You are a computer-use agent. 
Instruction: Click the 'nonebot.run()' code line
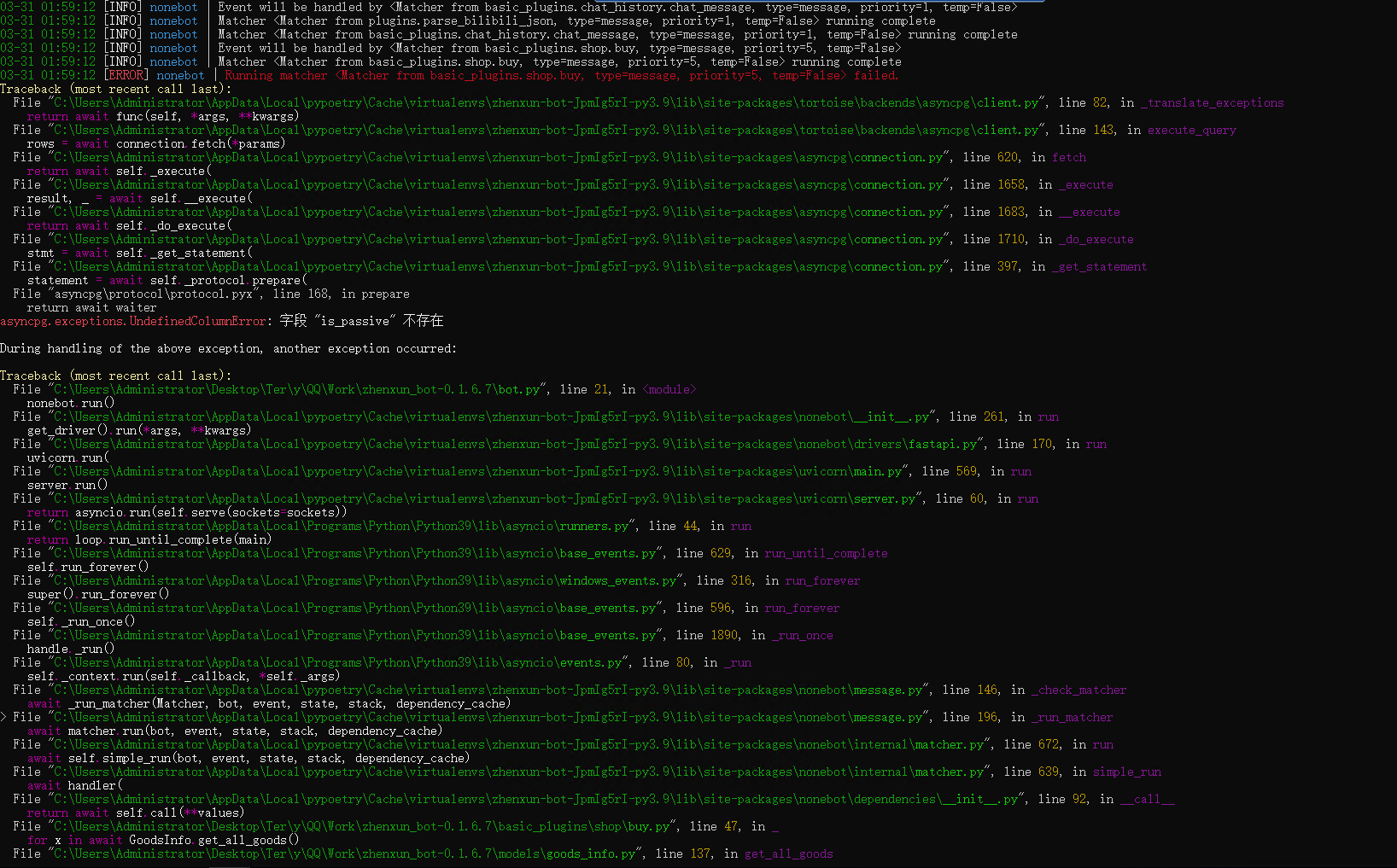pos(71,403)
